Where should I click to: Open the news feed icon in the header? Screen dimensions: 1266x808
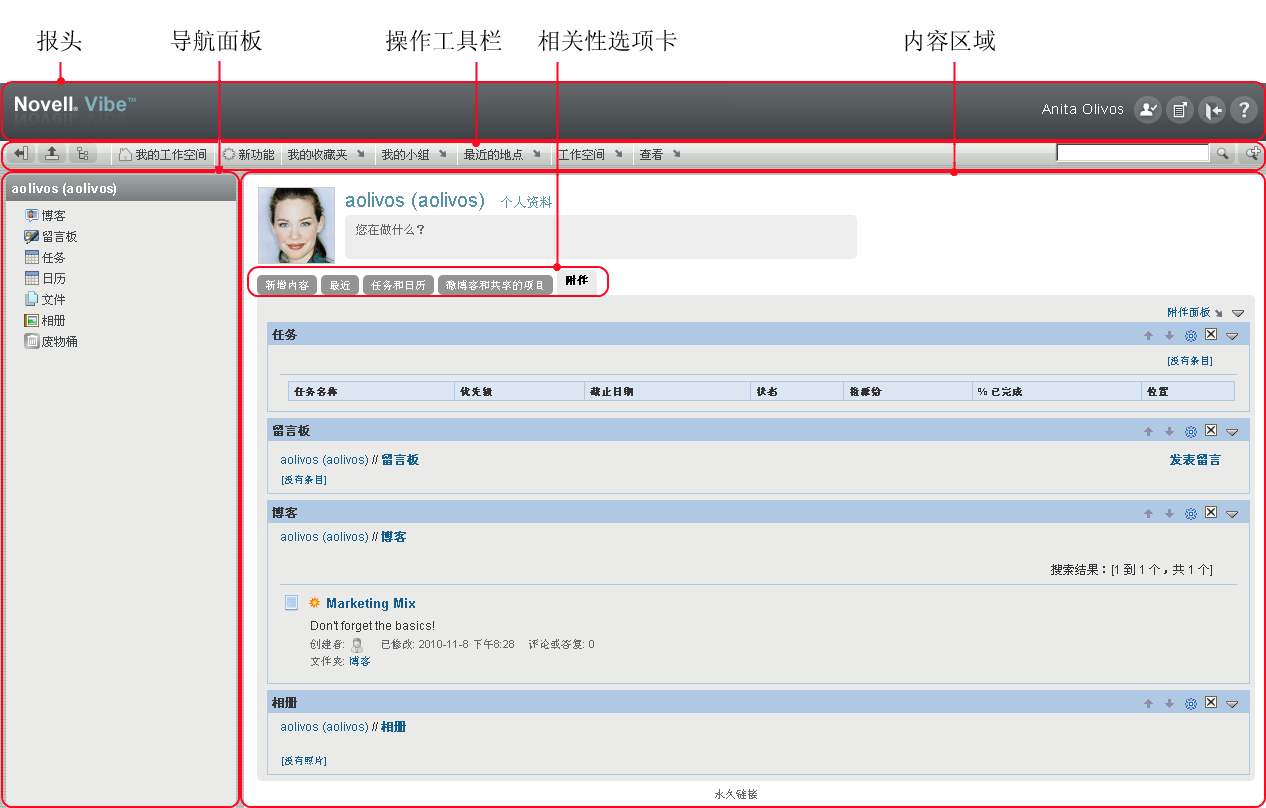(1179, 110)
